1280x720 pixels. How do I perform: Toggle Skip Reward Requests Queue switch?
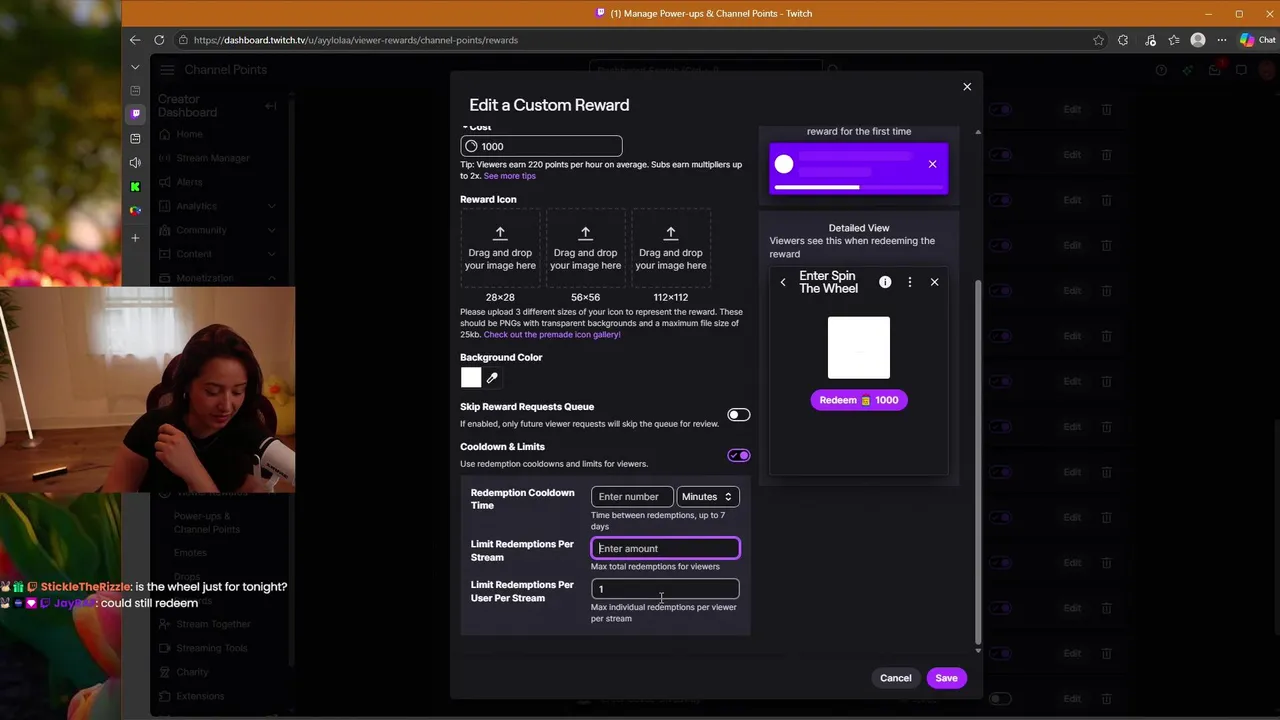[738, 415]
